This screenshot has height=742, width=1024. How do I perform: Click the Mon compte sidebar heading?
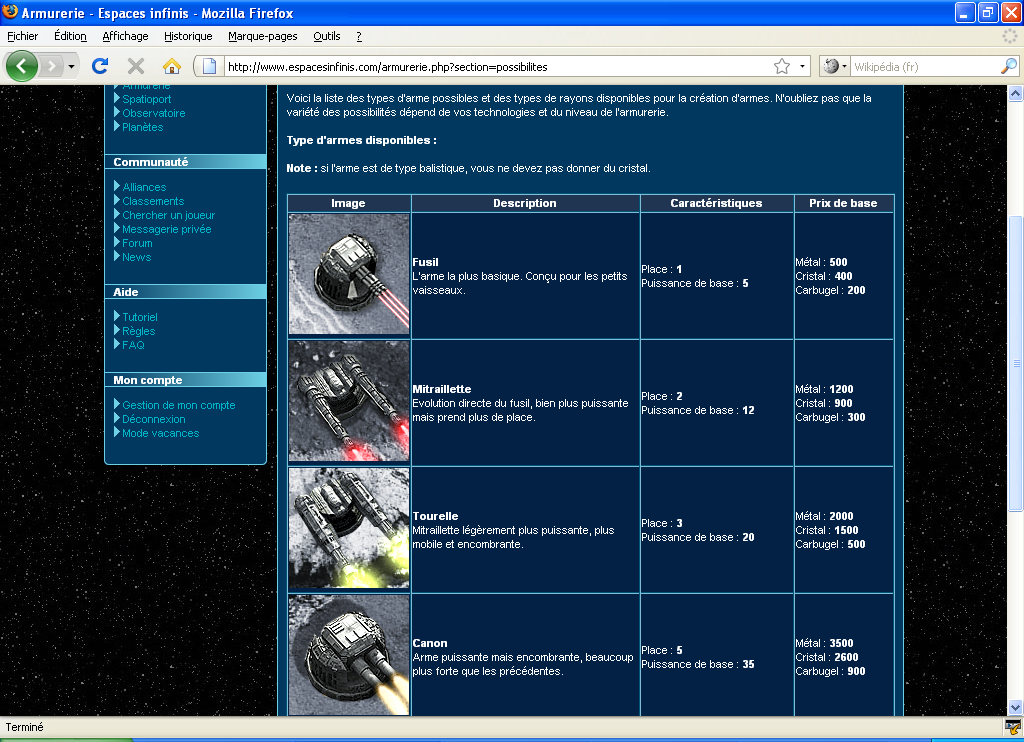[148, 380]
